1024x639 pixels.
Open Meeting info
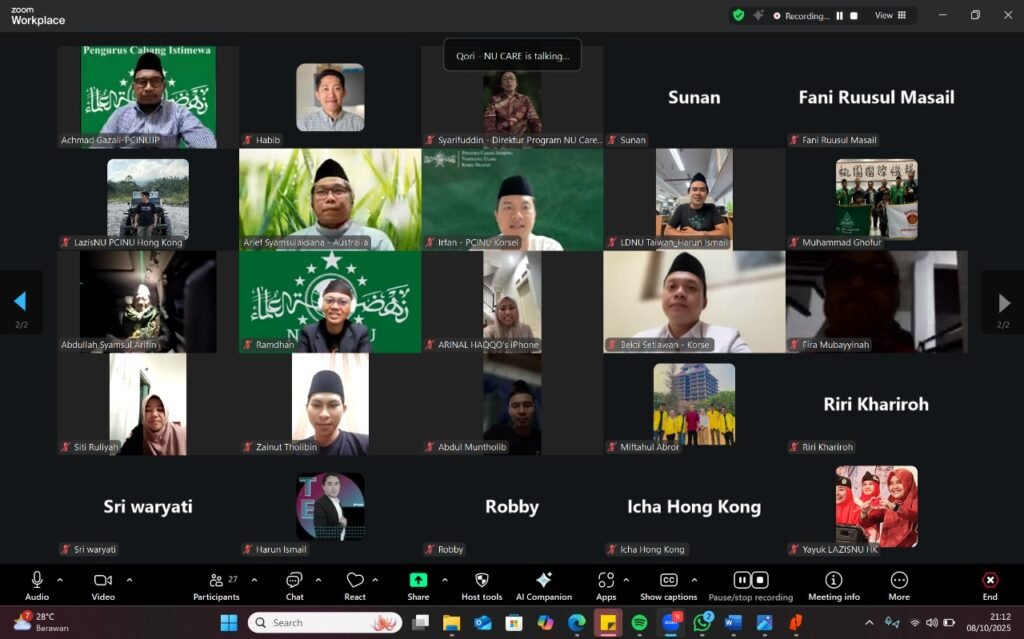point(833,581)
